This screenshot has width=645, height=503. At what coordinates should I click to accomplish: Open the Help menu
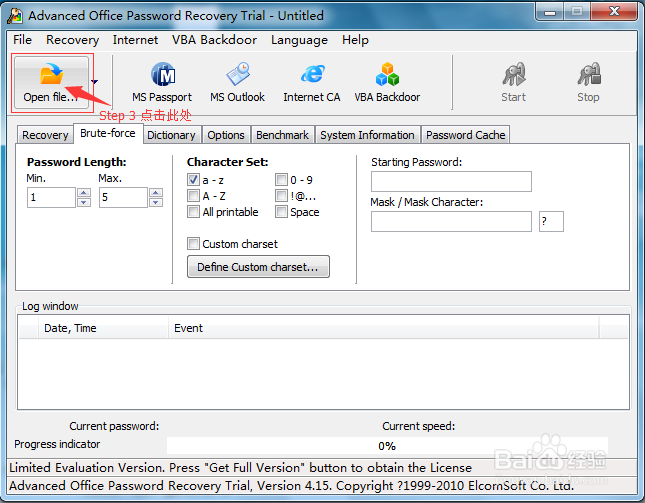355,40
